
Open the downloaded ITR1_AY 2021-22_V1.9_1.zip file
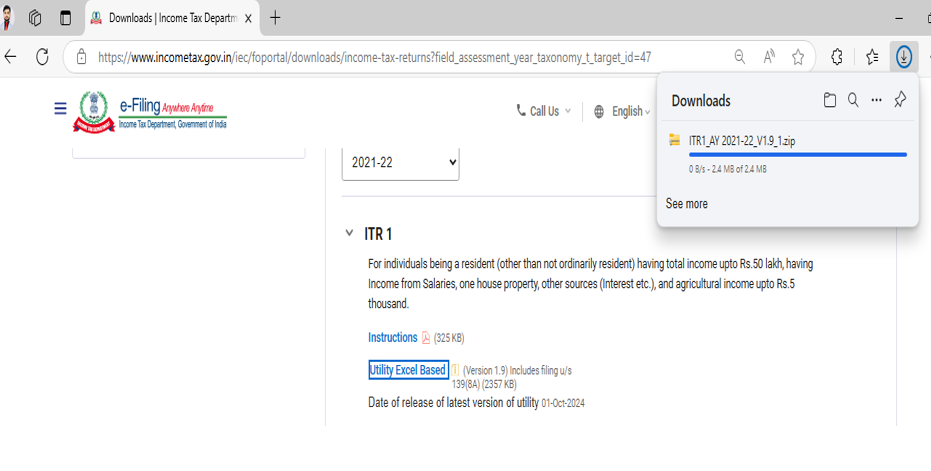742,141
